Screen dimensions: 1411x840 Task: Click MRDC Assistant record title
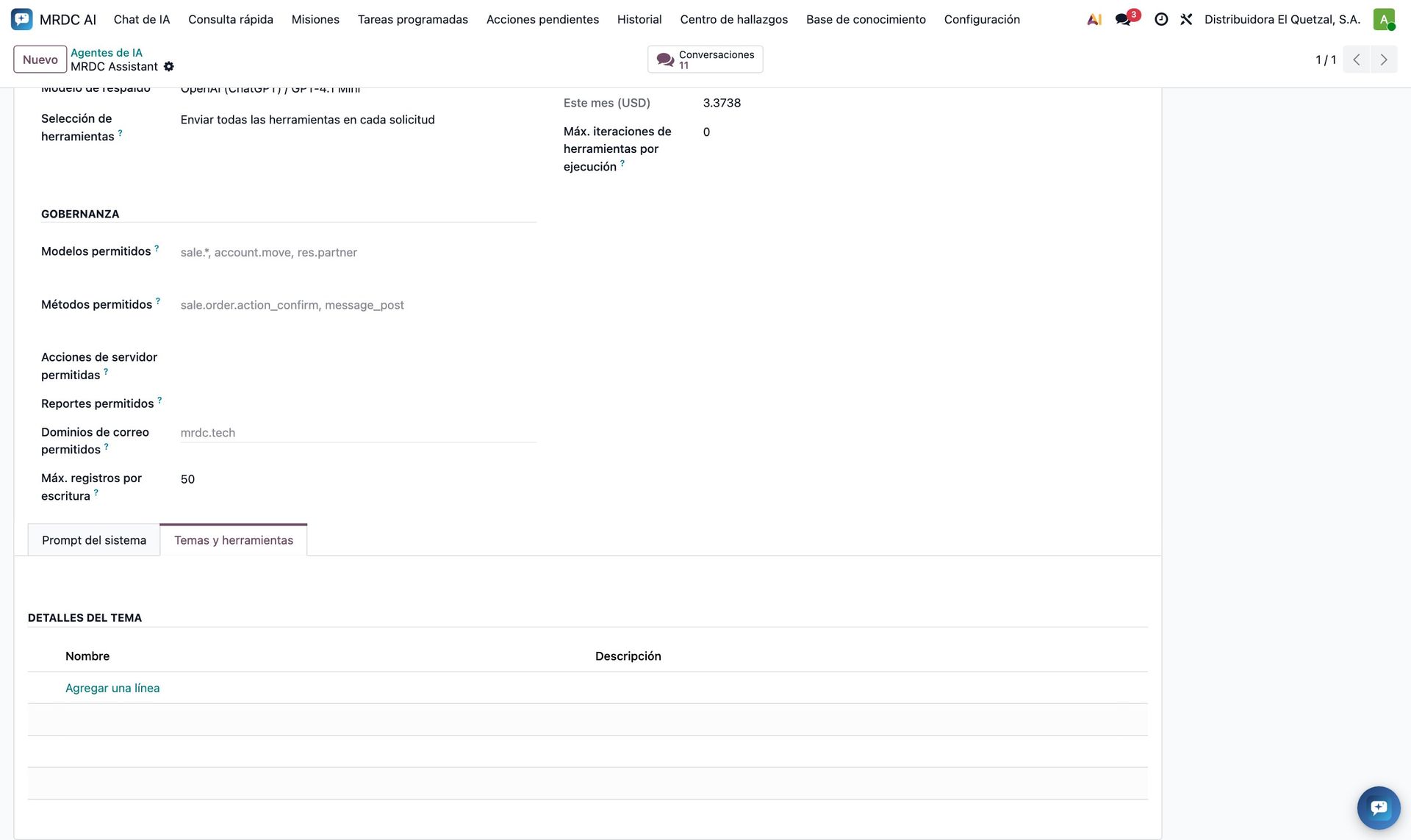114,67
